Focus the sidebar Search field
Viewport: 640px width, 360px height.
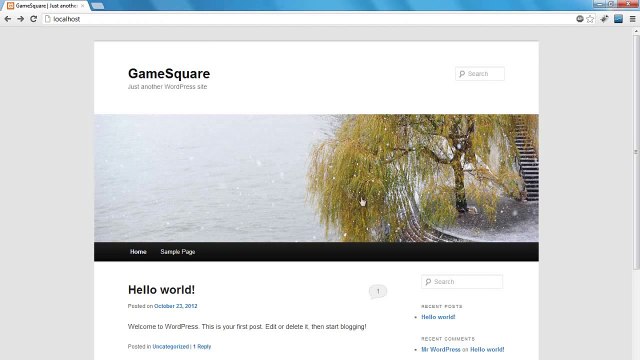(462, 282)
